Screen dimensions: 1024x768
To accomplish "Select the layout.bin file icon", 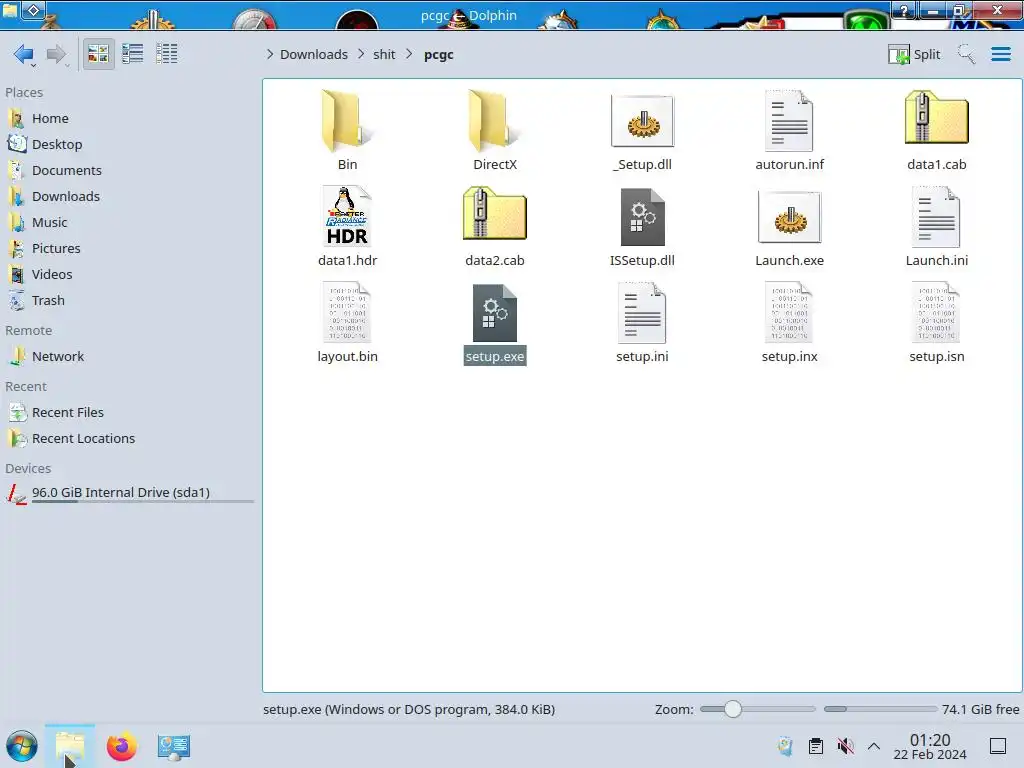I will [347, 313].
